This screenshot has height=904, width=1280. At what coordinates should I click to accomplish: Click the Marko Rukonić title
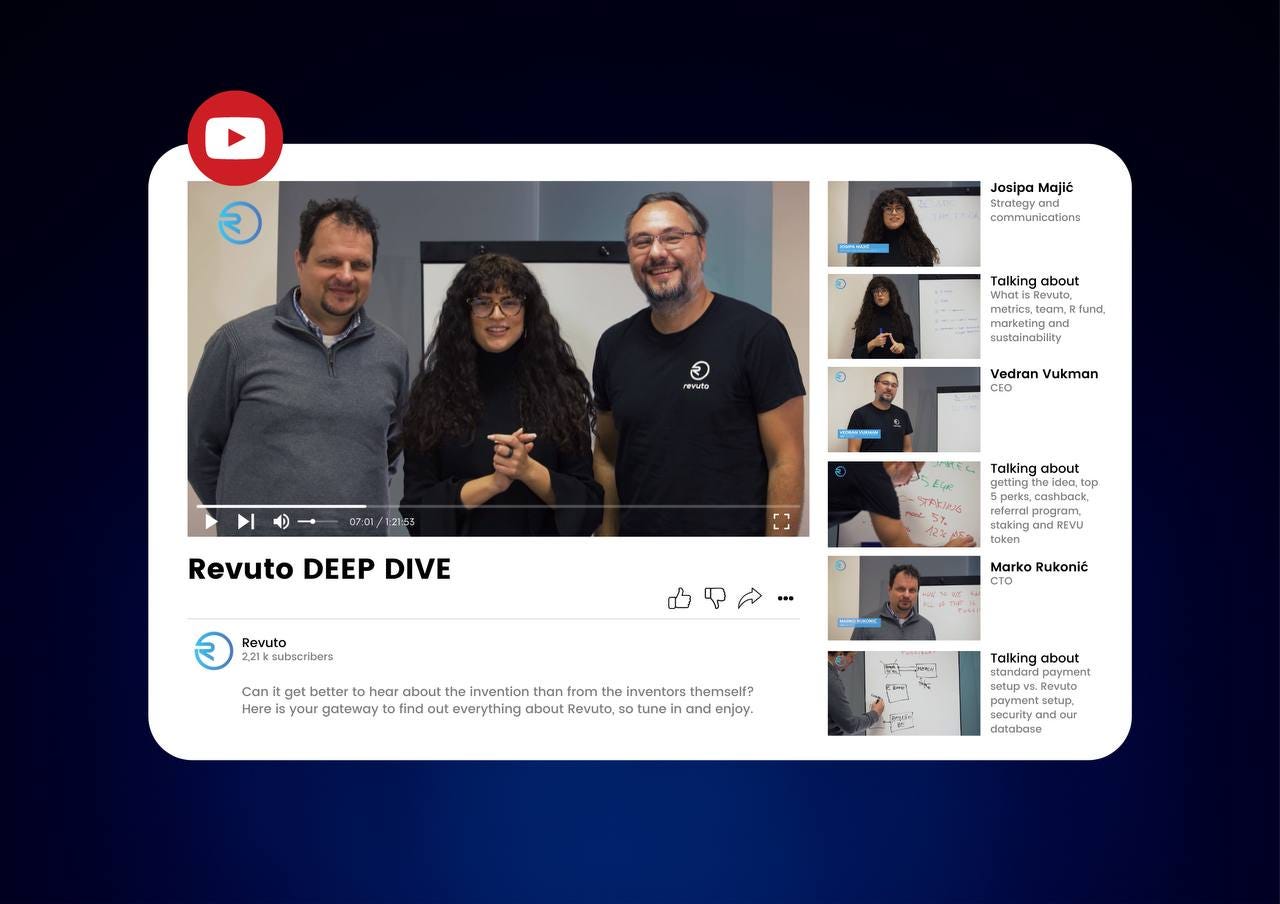pos(1039,567)
